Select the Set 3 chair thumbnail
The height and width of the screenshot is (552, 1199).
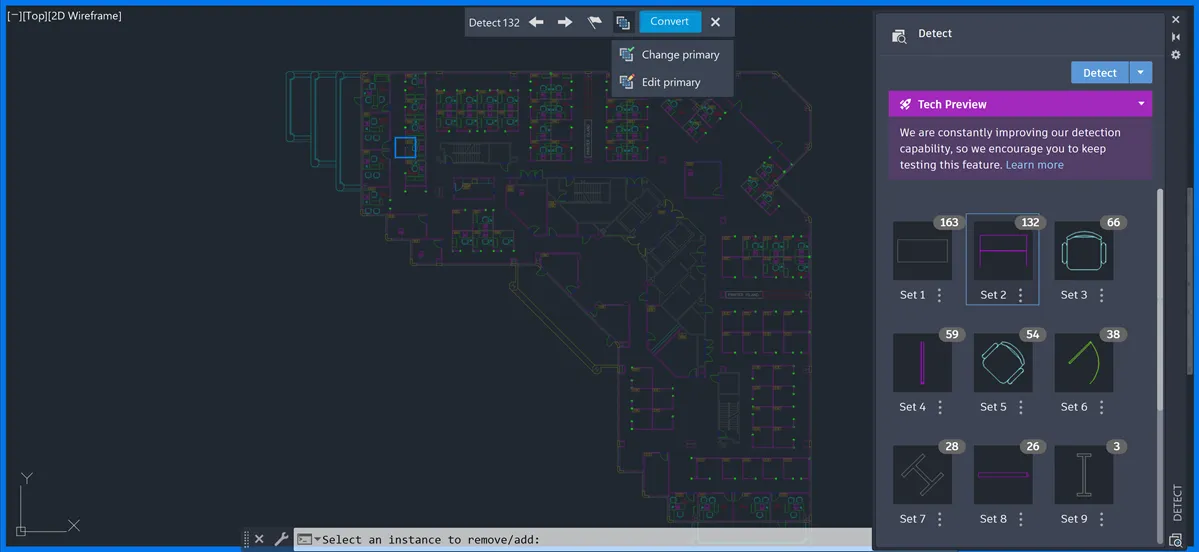coord(1084,251)
